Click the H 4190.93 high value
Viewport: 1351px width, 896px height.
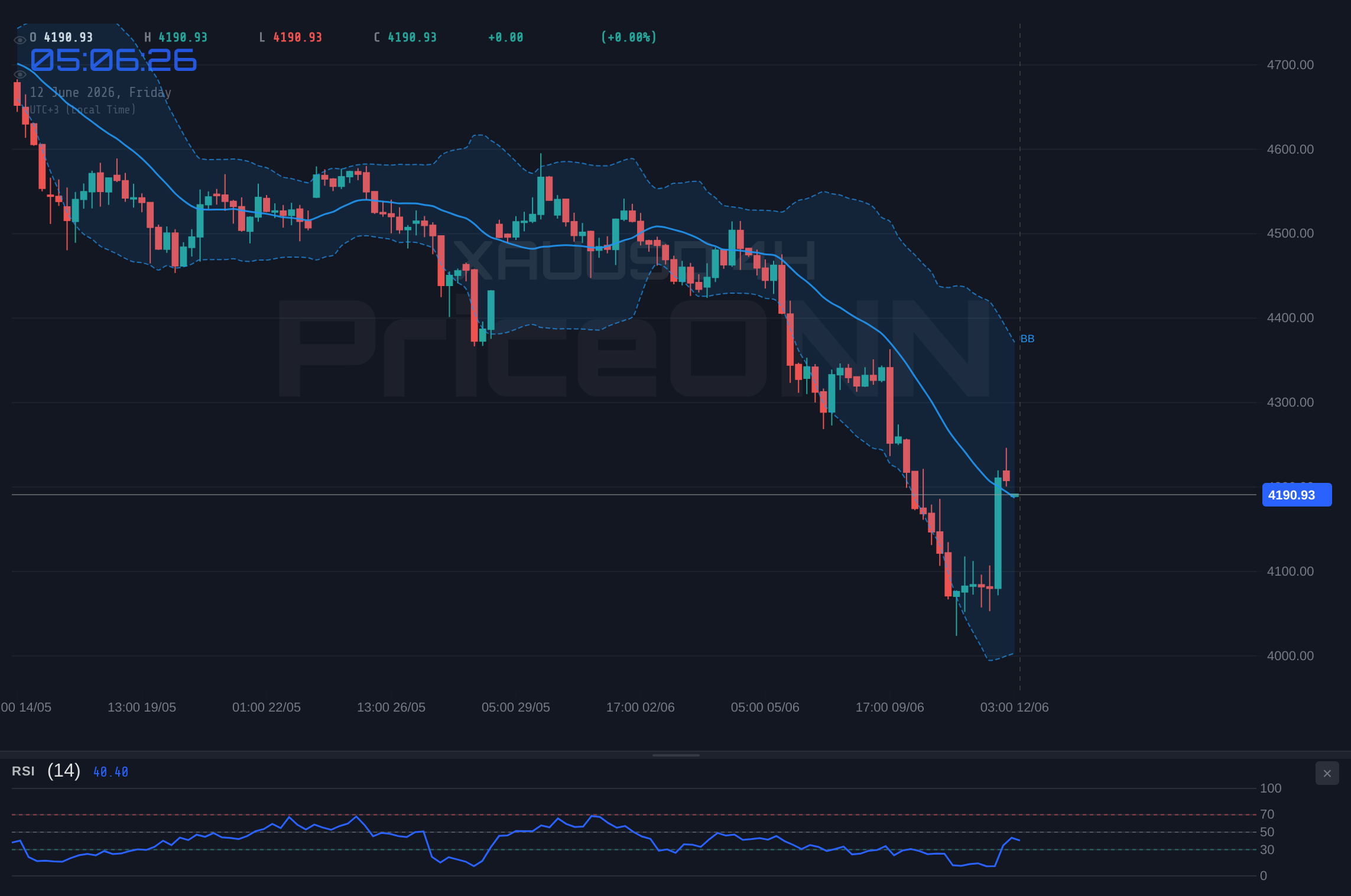coord(176,37)
